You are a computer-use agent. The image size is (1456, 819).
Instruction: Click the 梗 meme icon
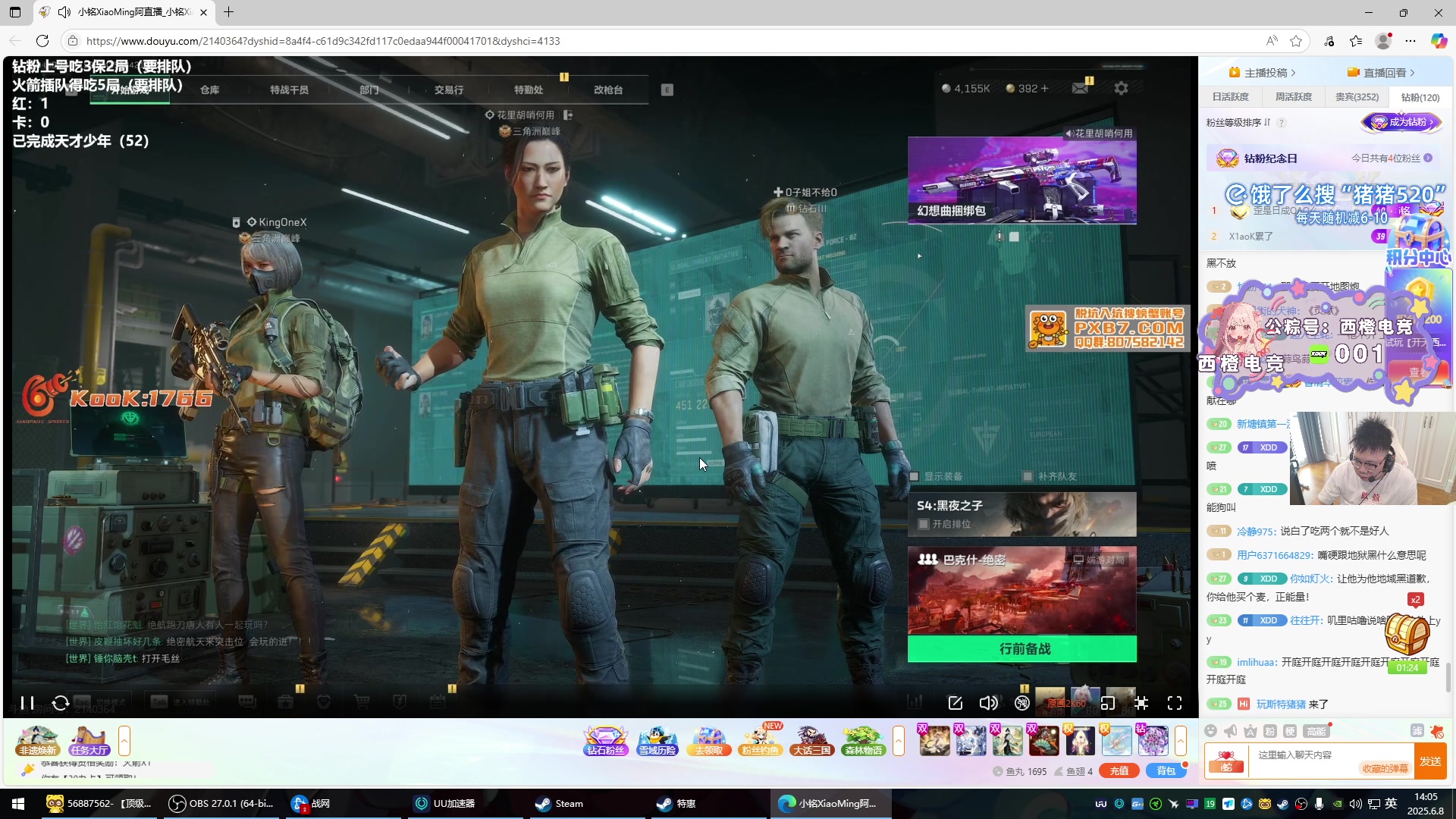coord(1289,730)
